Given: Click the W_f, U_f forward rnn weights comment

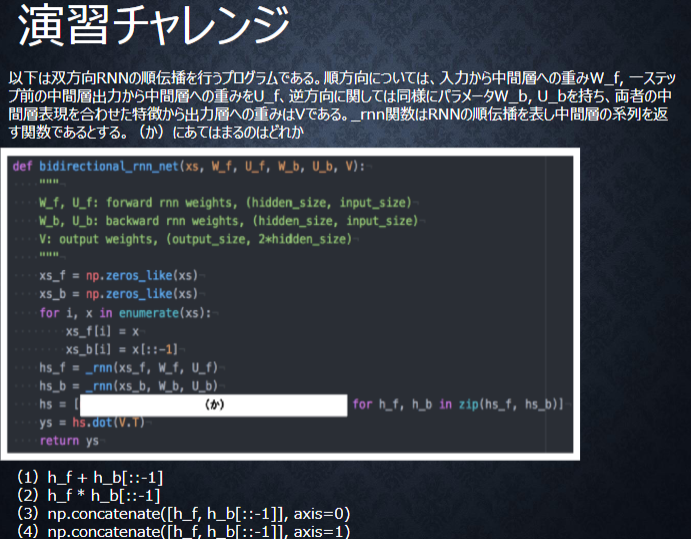Looking at the screenshot, I should (x=225, y=203).
